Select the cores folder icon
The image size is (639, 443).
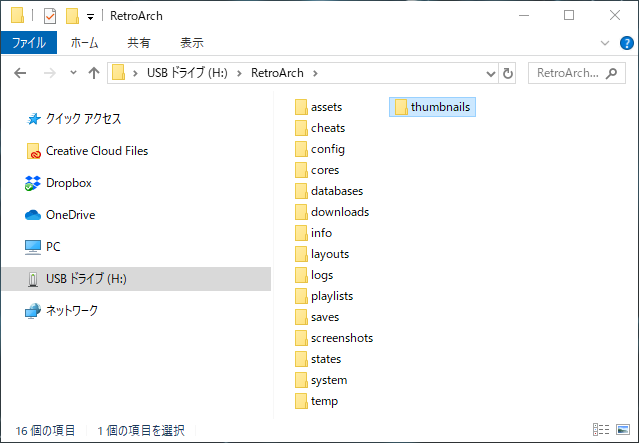point(301,170)
